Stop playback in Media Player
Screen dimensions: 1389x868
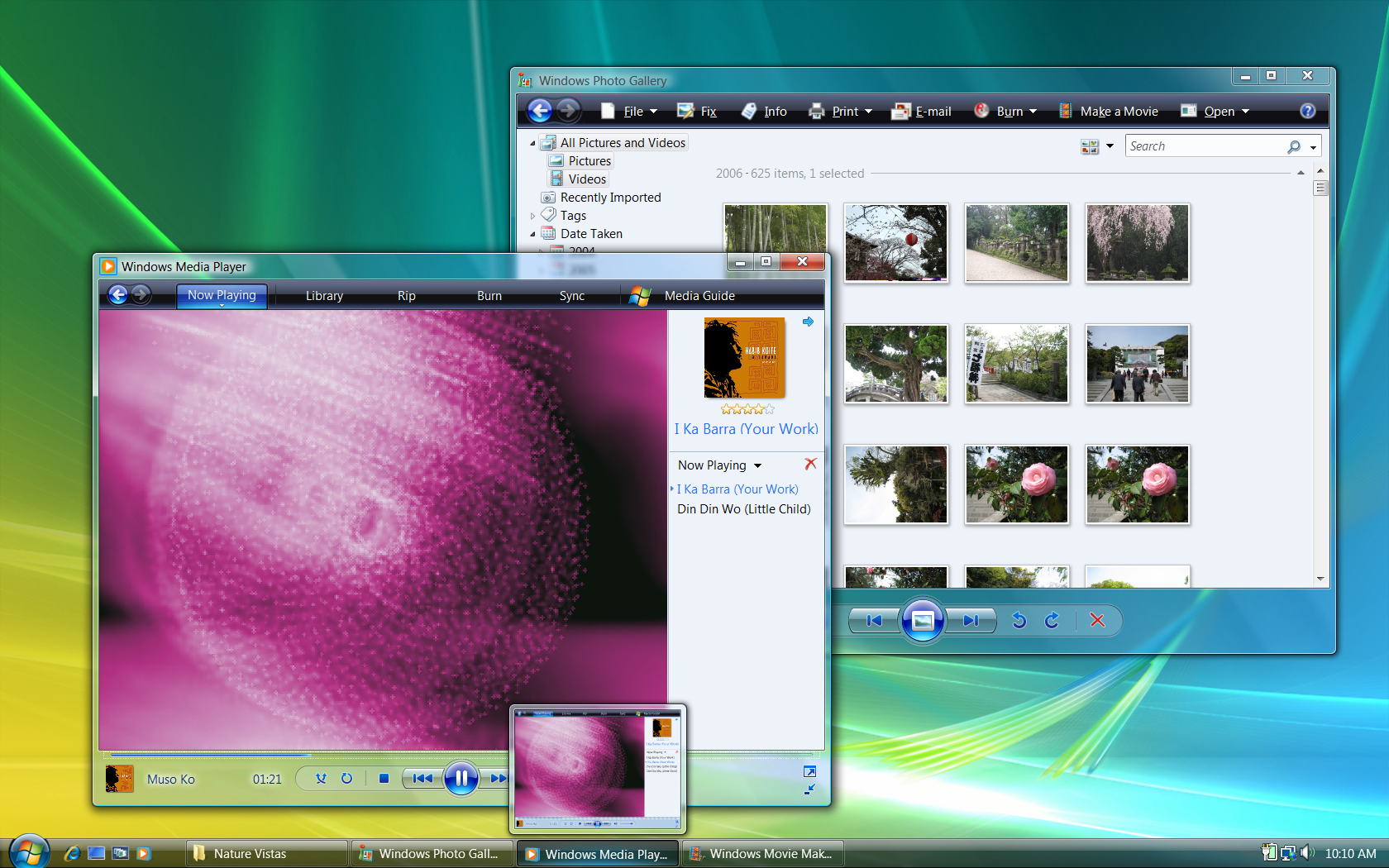coord(384,778)
